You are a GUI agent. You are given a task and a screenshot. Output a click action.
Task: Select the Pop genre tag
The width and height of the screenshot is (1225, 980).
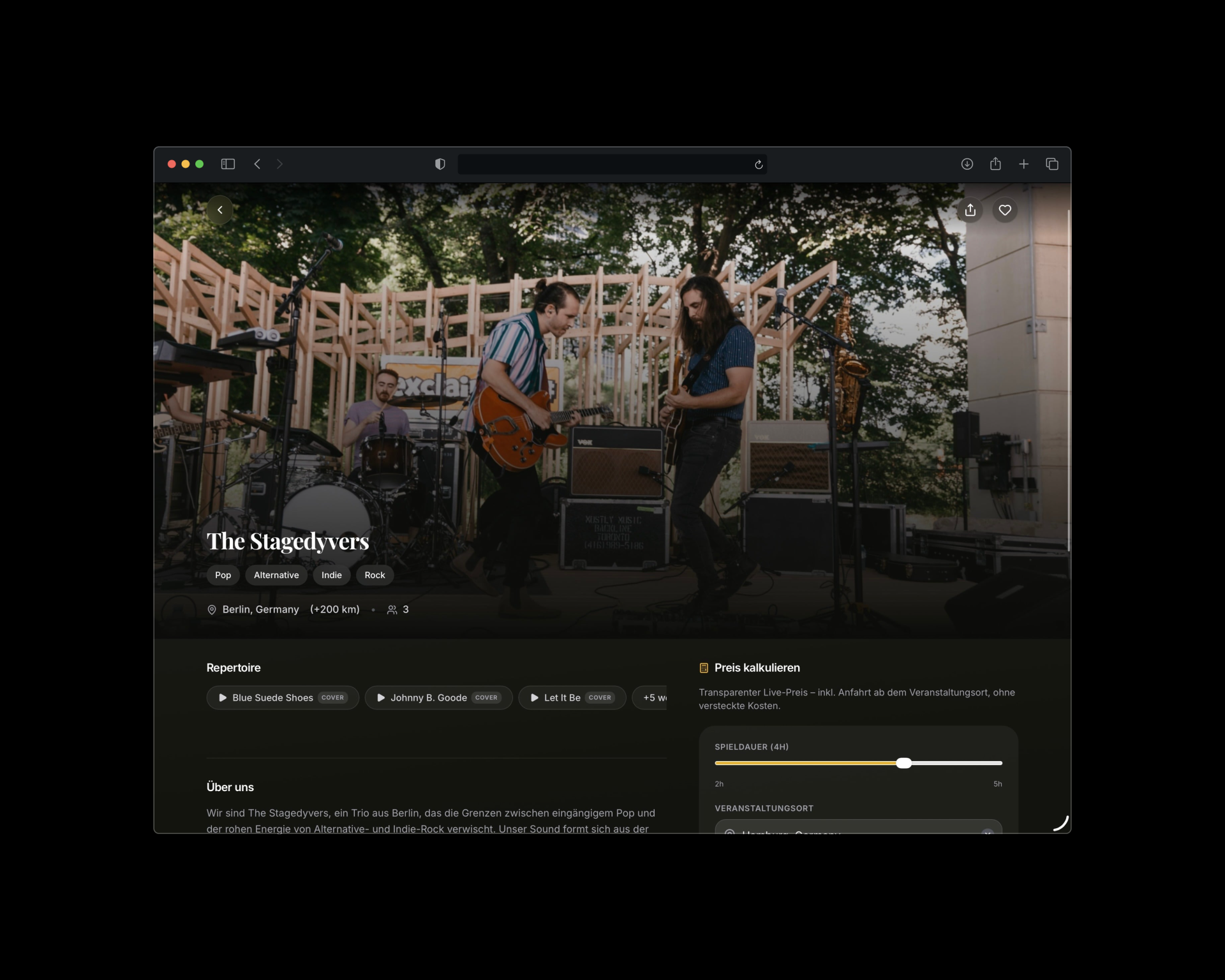[x=223, y=575]
